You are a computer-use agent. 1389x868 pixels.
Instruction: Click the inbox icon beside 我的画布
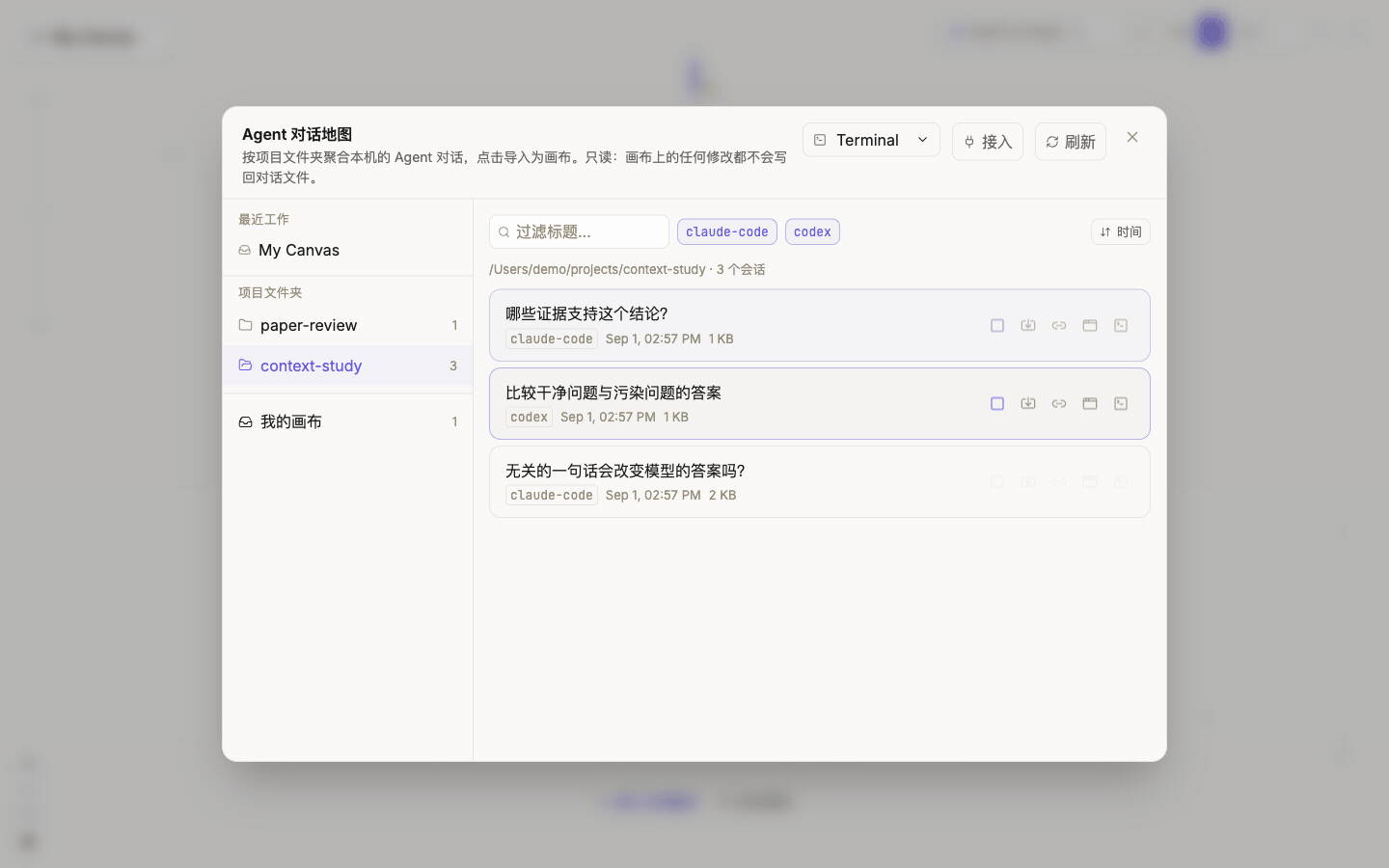tap(245, 421)
